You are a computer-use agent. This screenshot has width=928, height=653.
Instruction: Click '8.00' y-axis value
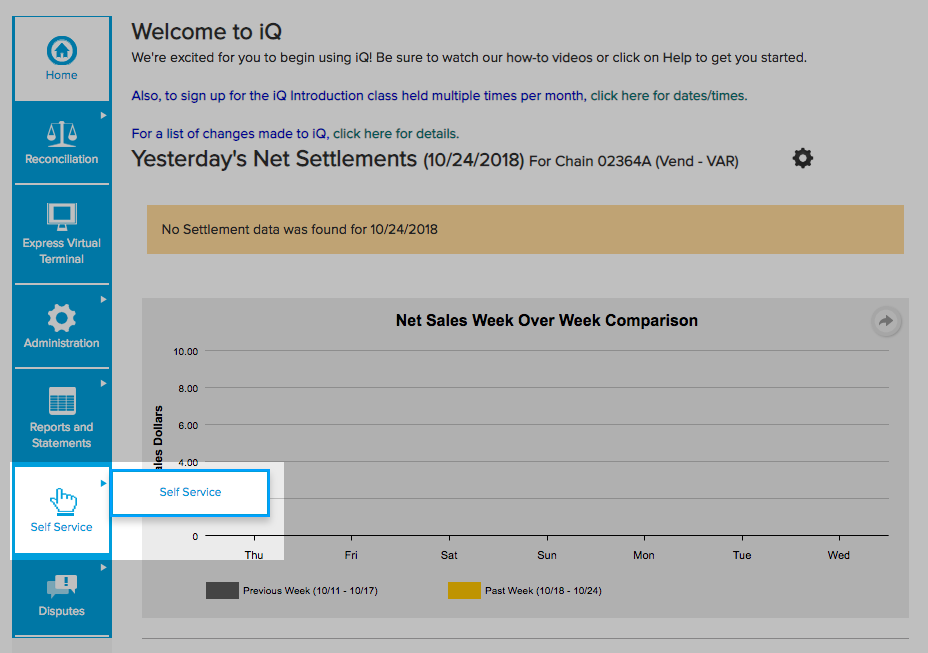tap(188, 389)
